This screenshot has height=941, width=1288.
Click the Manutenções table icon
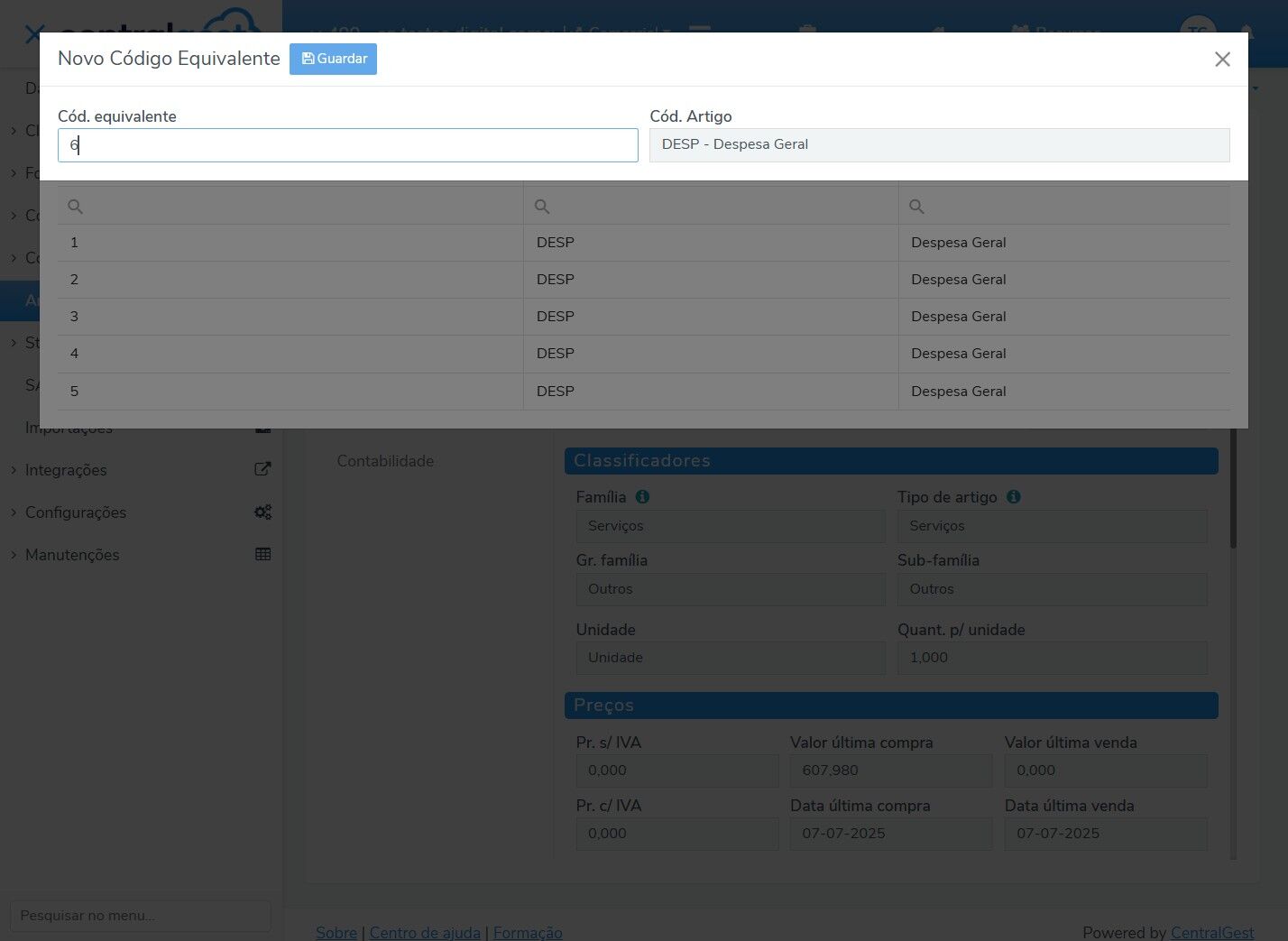click(262, 554)
